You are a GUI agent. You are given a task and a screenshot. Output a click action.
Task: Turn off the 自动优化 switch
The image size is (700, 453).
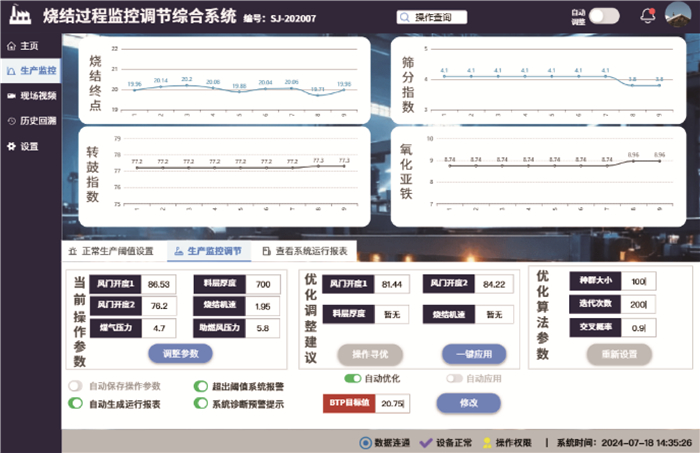pyautogui.click(x=352, y=379)
